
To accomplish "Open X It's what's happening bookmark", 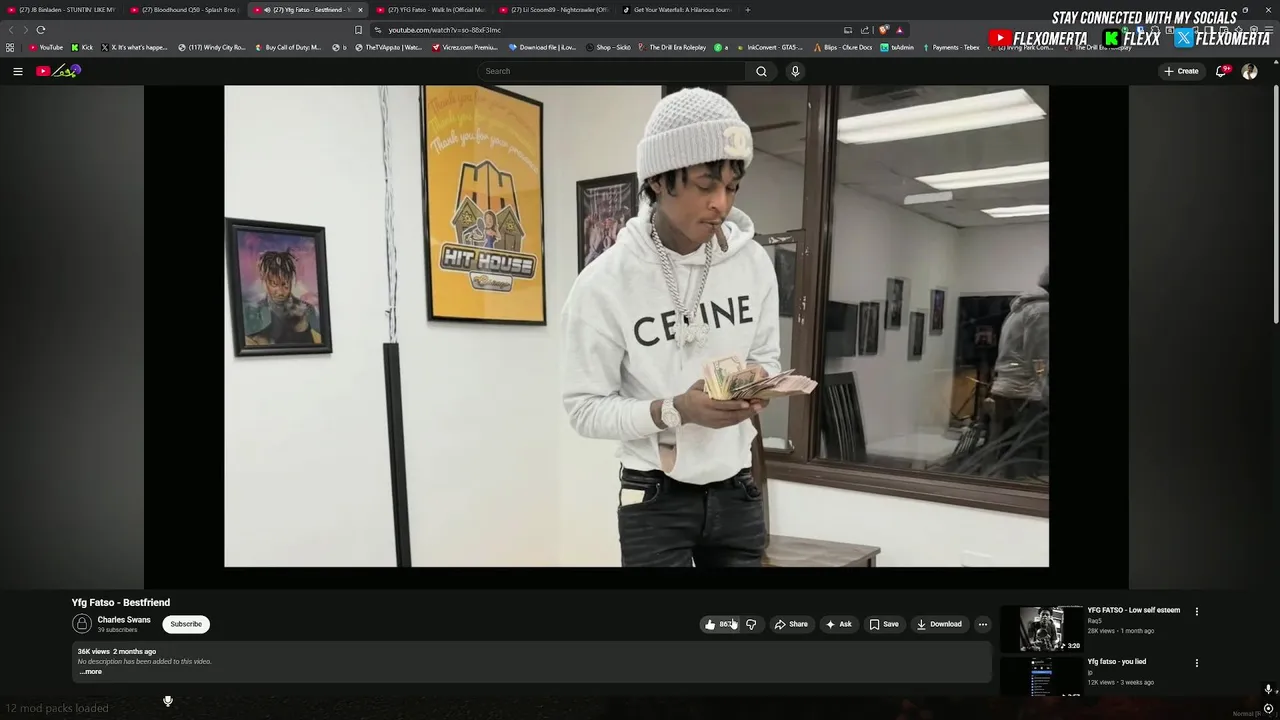I will tap(135, 47).
